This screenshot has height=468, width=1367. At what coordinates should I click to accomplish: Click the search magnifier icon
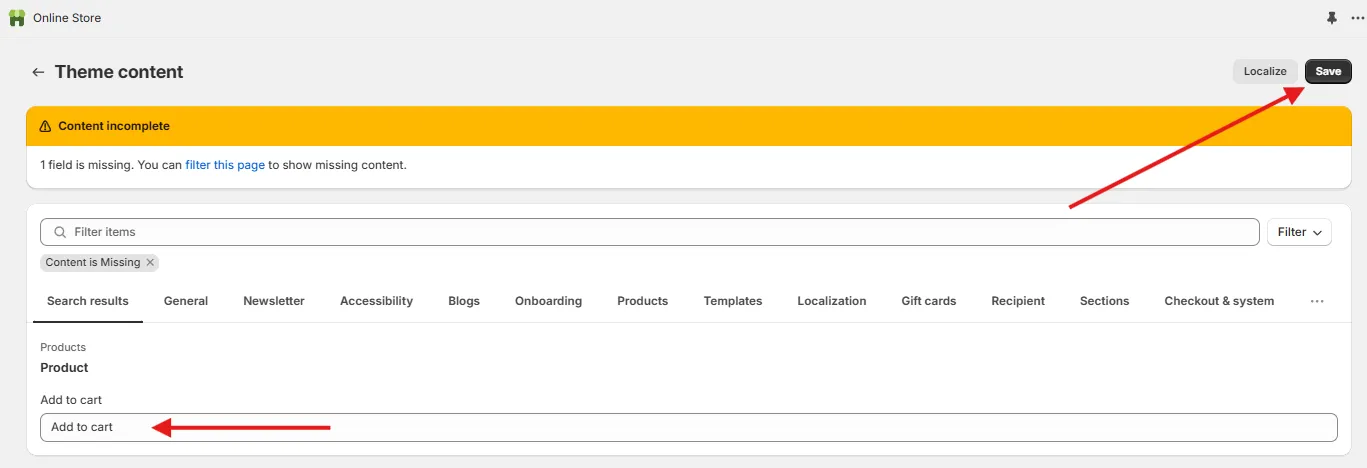60,232
